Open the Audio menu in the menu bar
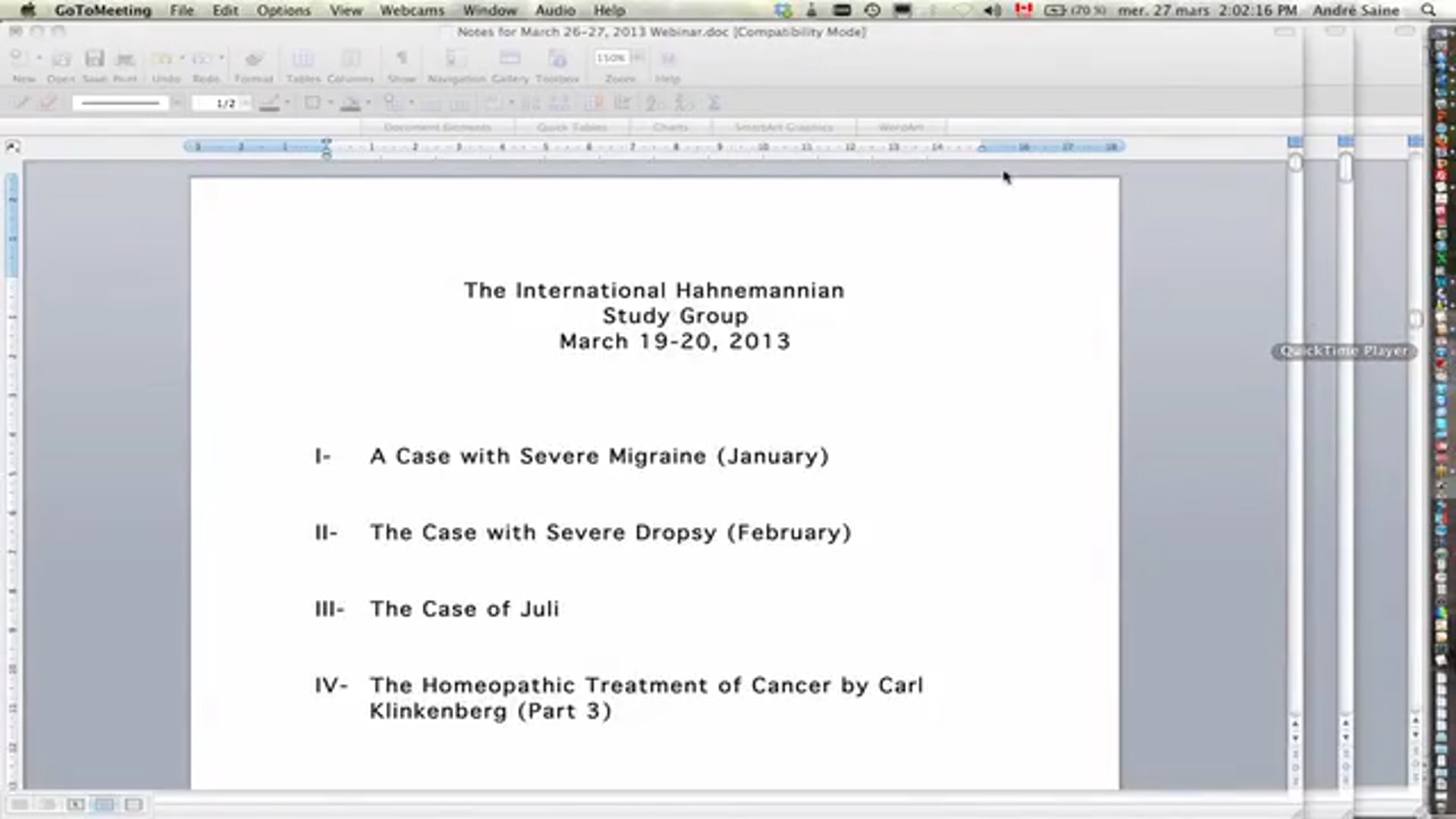1456x819 pixels. click(556, 10)
